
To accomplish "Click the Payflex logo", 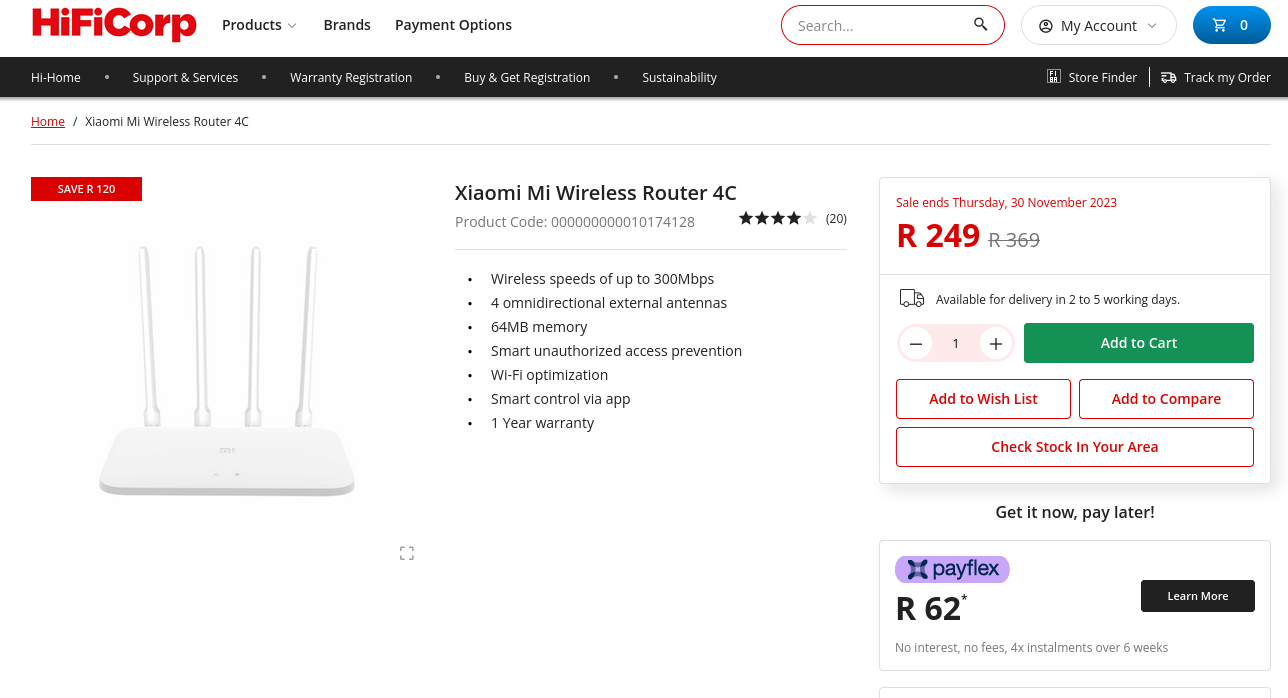I will click(952, 570).
